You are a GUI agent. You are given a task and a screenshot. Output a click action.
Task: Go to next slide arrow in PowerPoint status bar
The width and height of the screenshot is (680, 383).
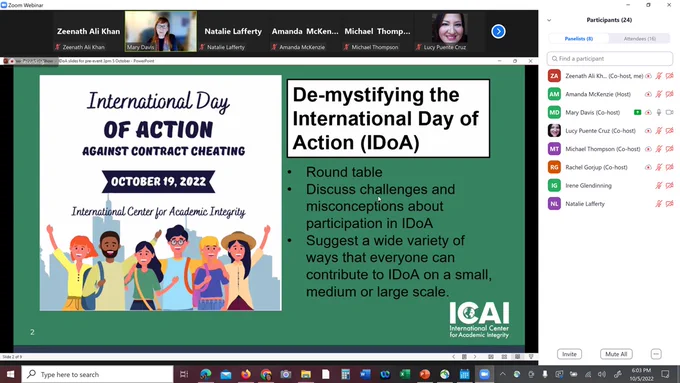pyautogui.click(x=475, y=357)
